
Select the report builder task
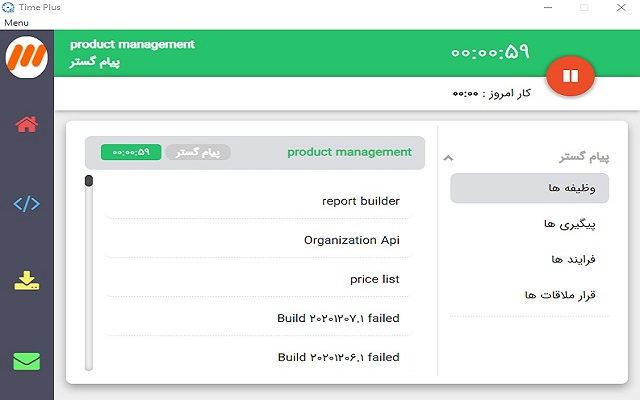click(x=360, y=201)
